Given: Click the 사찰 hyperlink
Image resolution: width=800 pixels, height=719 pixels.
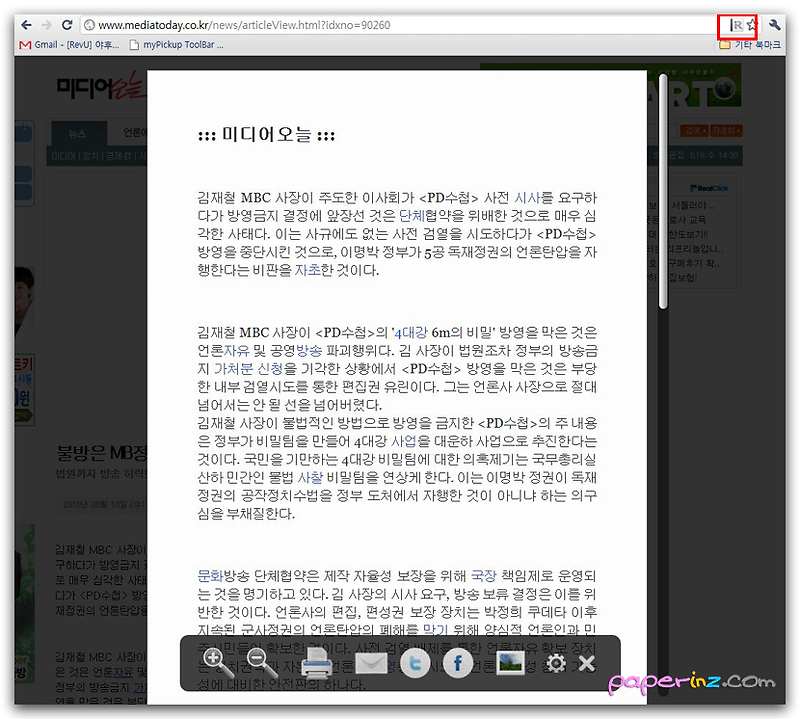Looking at the screenshot, I should pos(310,478).
